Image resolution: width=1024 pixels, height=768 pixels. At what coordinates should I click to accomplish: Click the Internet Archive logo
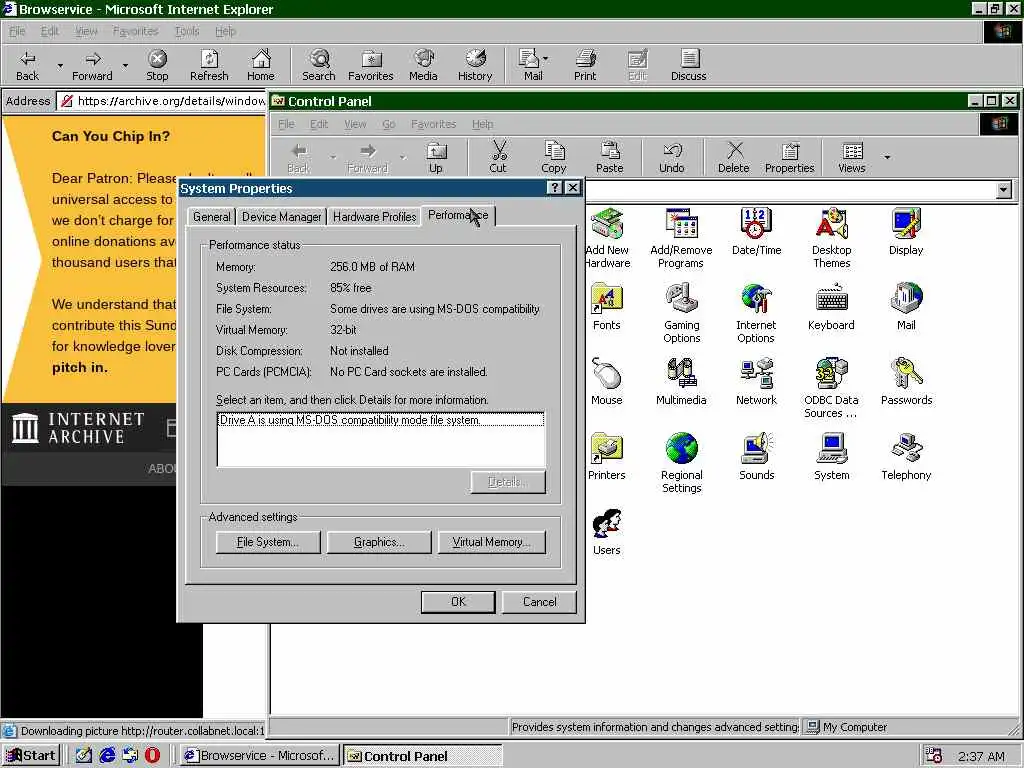(78, 428)
